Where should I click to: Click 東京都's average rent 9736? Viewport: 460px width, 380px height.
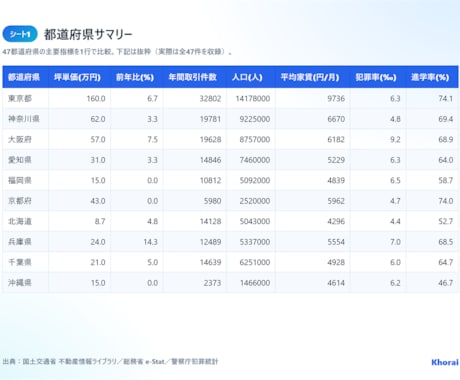(x=336, y=98)
